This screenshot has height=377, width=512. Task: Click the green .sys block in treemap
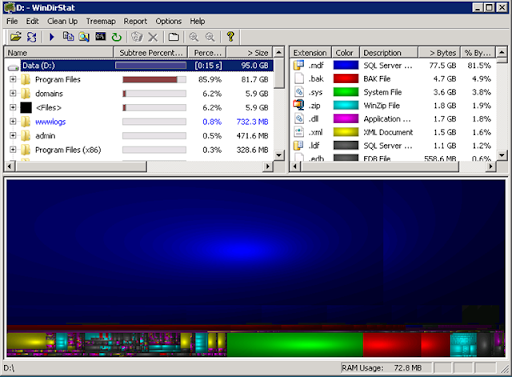click(295, 345)
